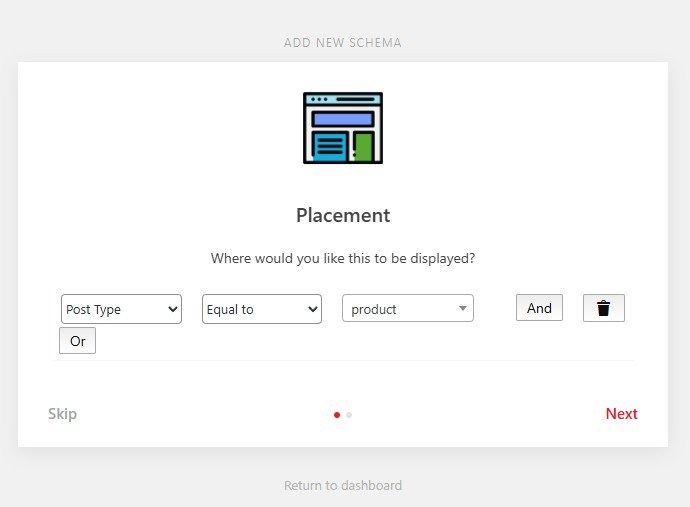This screenshot has width=690, height=507.
Task: Click the chevron on the Equal to select
Action: click(x=312, y=309)
